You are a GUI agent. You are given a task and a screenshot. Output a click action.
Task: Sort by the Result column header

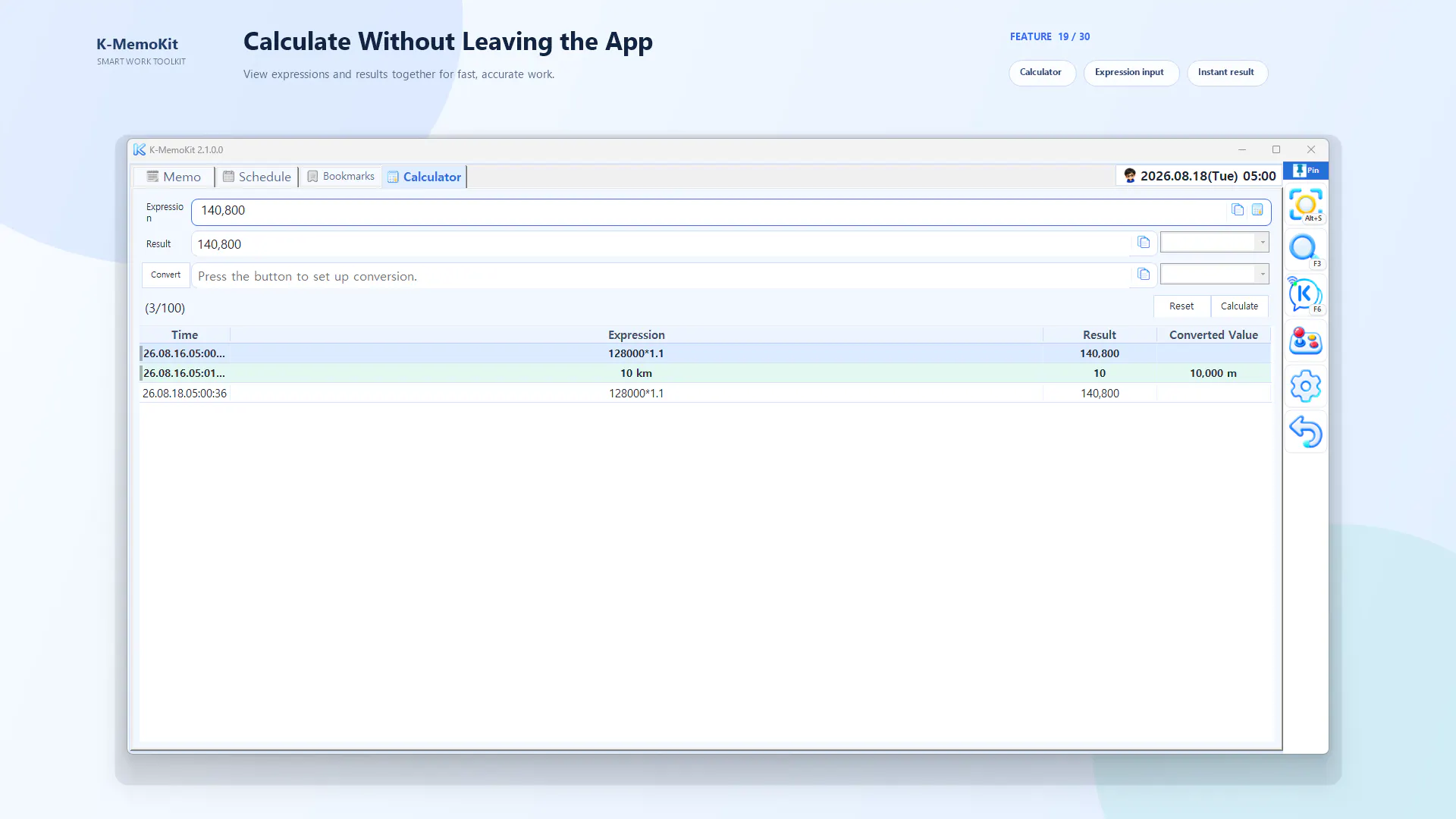click(1100, 335)
